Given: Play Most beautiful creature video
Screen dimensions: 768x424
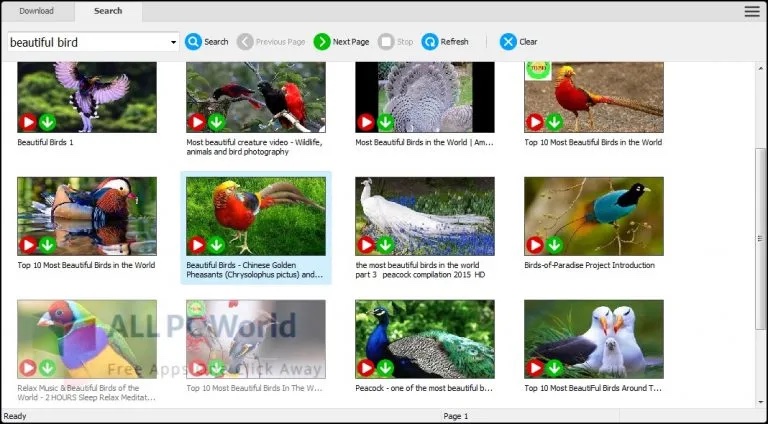Looking at the screenshot, I should [196, 122].
